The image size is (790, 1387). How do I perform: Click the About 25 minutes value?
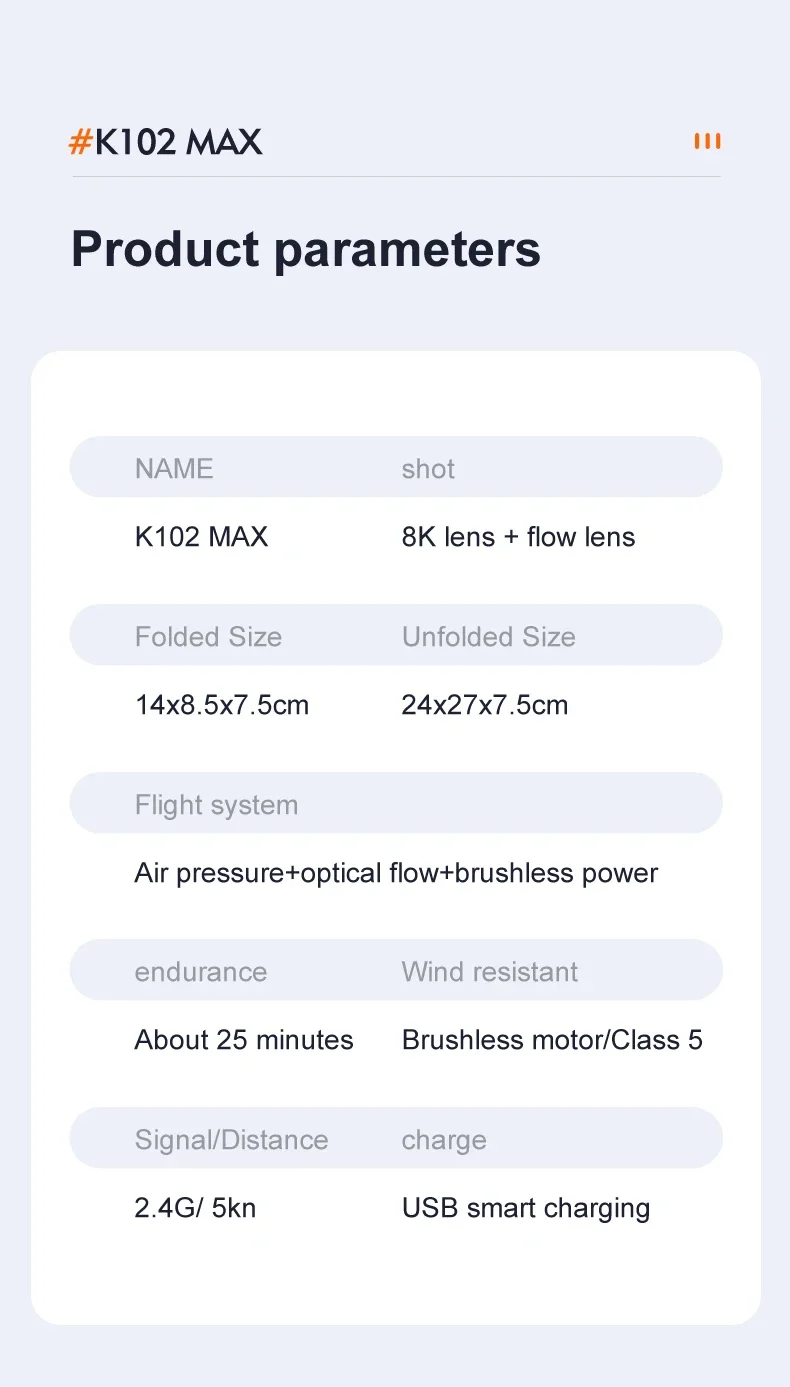244,1040
